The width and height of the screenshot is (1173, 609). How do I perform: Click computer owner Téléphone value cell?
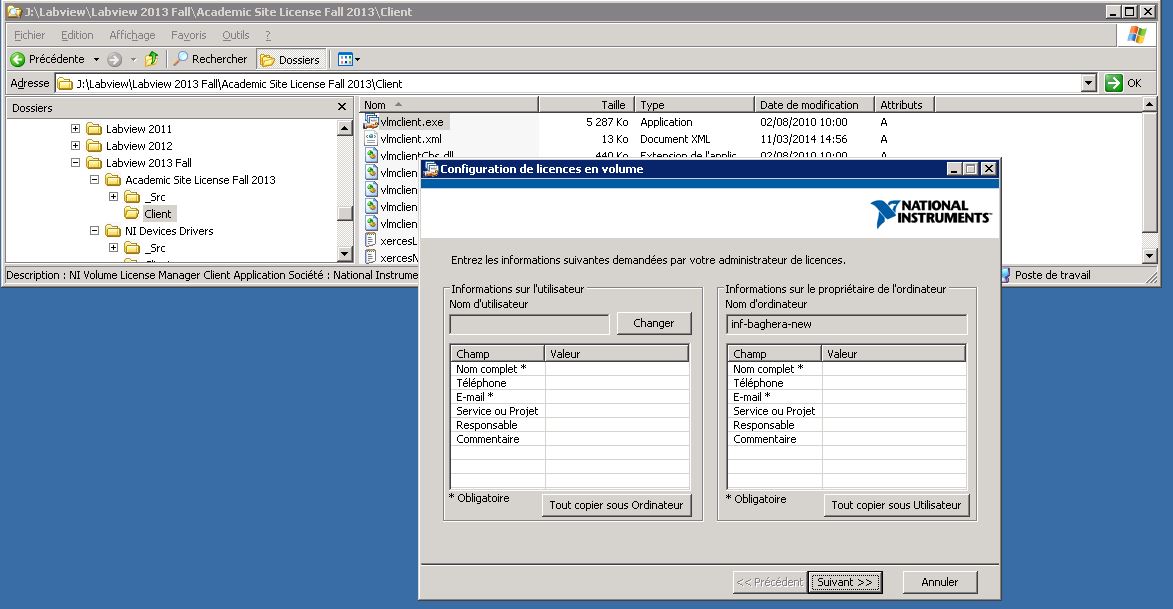(893, 383)
